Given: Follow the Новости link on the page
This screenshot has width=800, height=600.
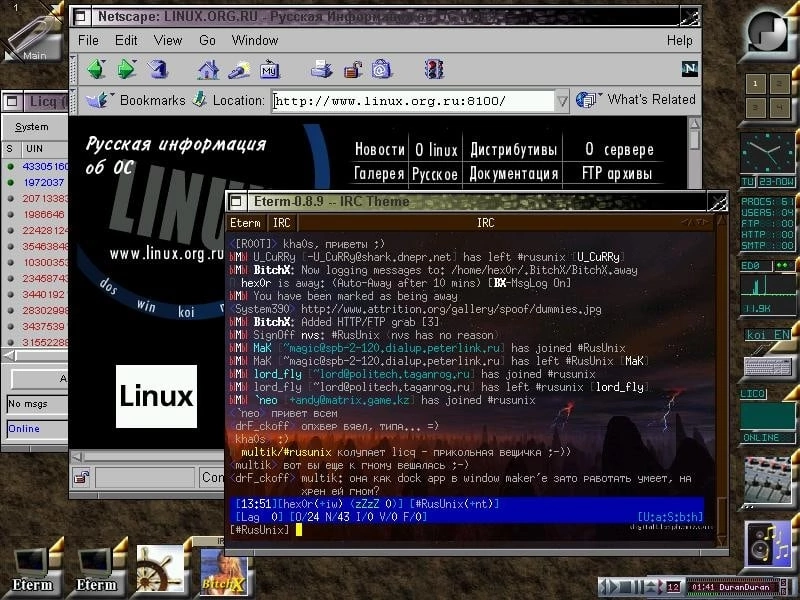Looking at the screenshot, I should (380, 149).
